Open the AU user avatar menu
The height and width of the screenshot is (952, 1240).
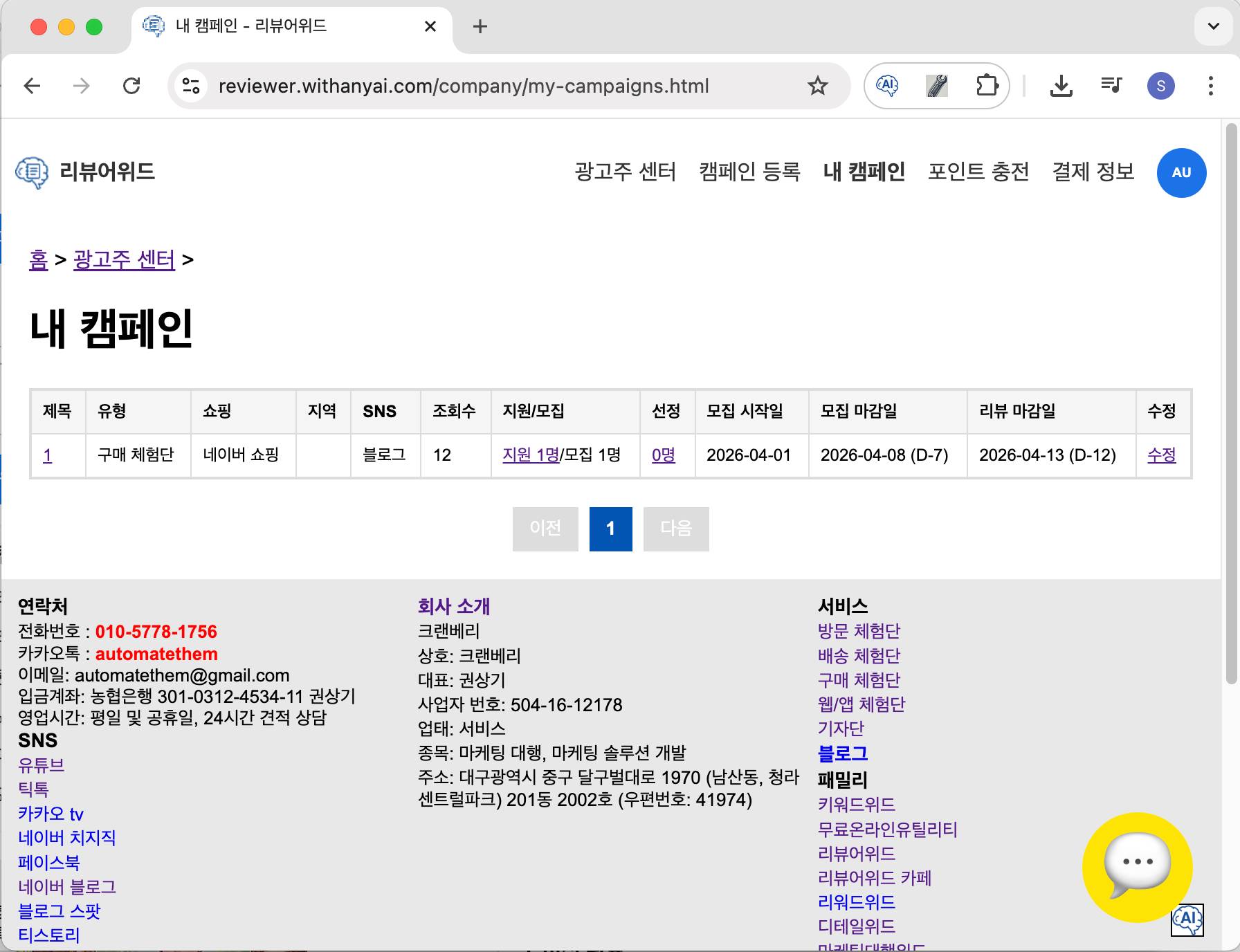(1181, 173)
